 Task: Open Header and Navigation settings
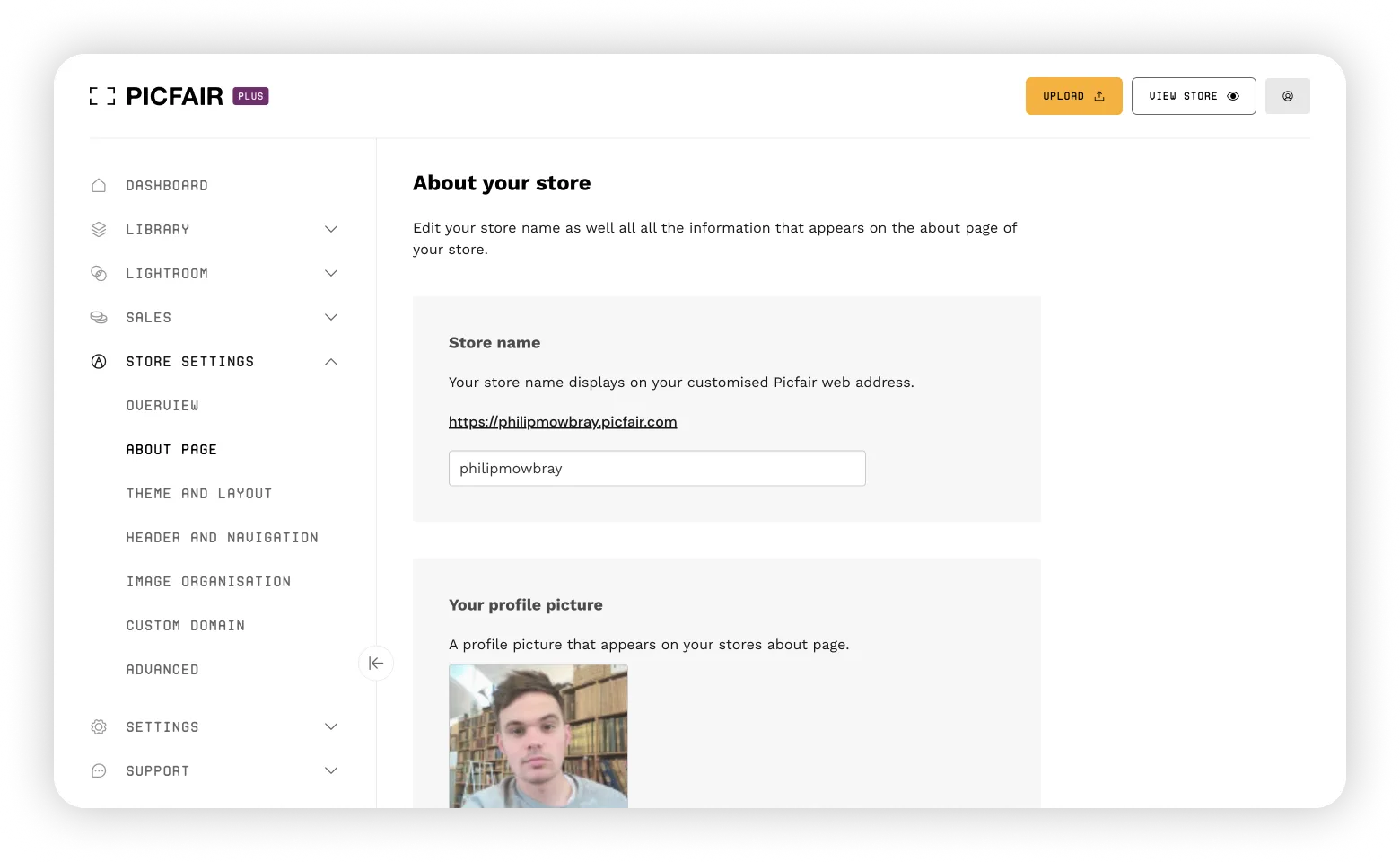click(223, 538)
